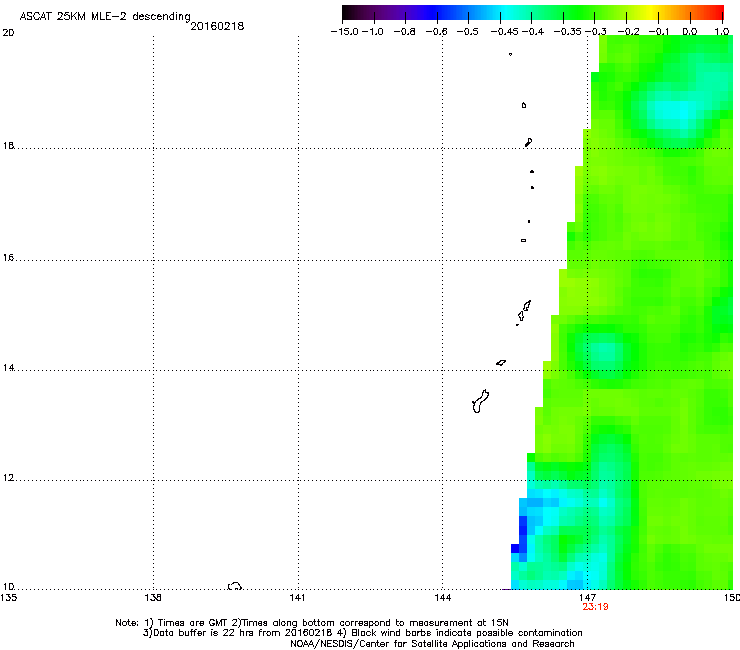The width and height of the screenshot is (740, 650).
Task: Click latitude axis label '12'
Action: [x=8, y=478]
